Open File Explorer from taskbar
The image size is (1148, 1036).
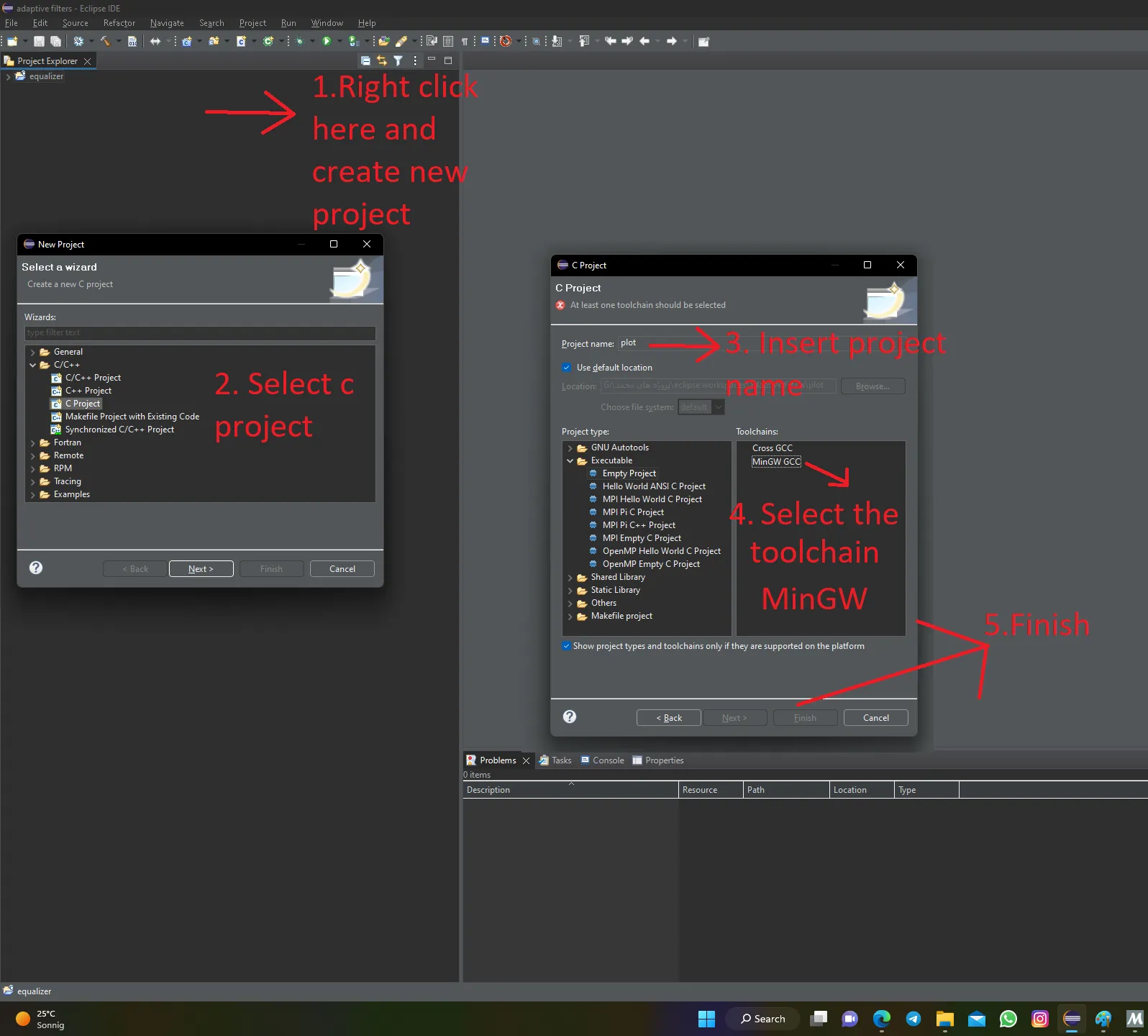click(944, 1018)
